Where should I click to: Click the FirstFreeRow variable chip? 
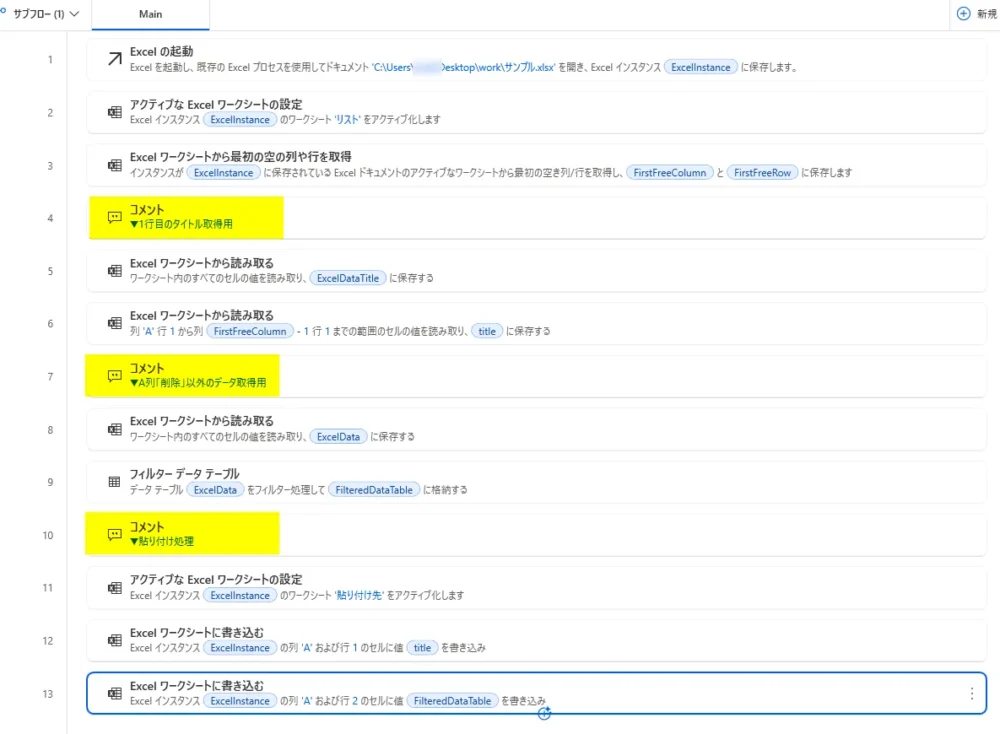tap(762, 173)
